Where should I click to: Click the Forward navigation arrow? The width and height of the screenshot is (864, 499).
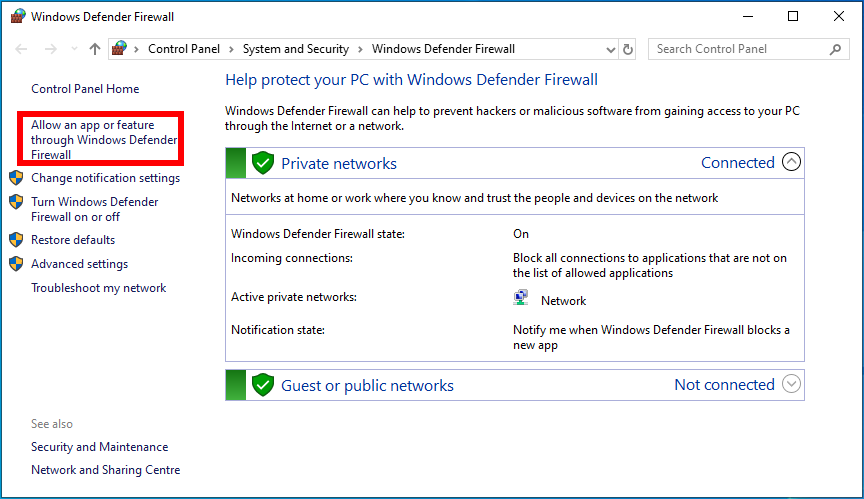click(50, 49)
